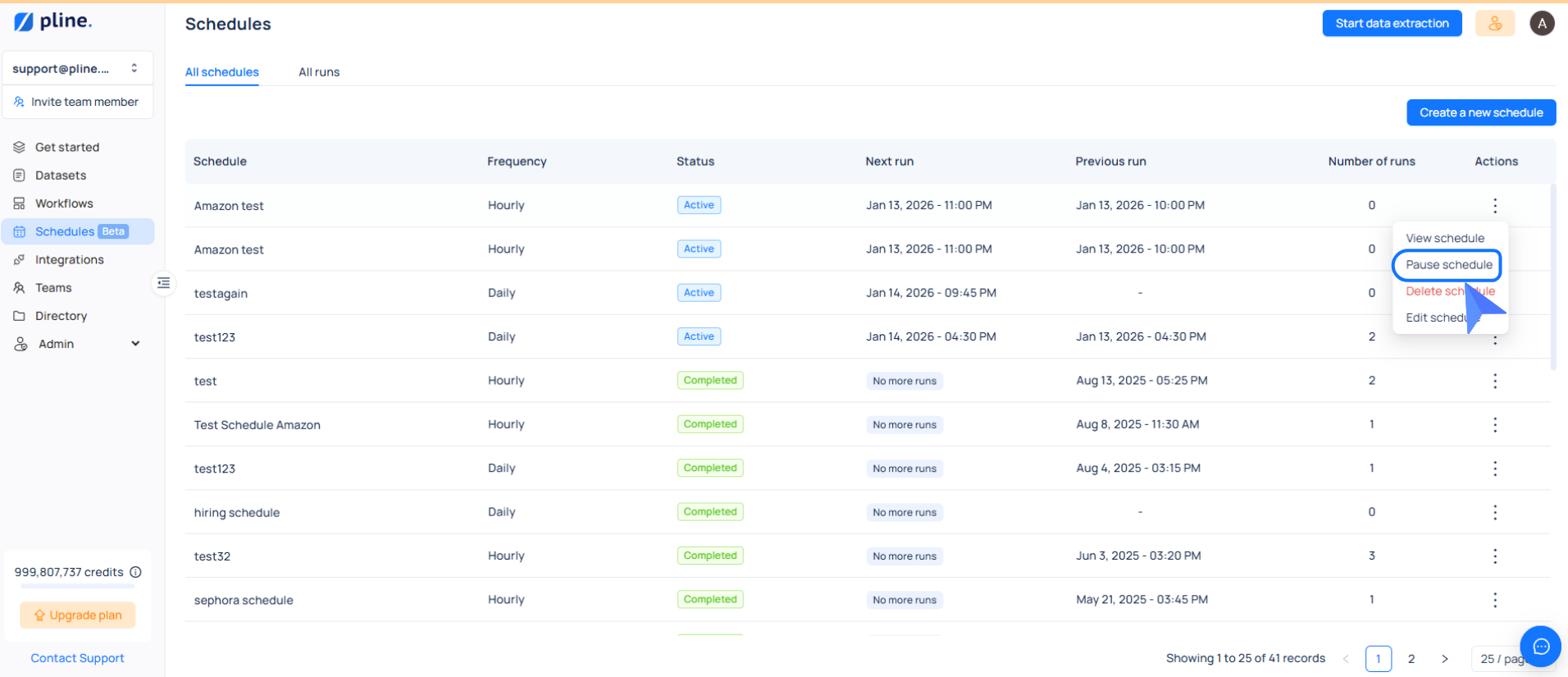The width and height of the screenshot is (1568, 677).
Task: Select Pause schedule from the context menu
Action: pyautogui.click(x=1448, y=265)
